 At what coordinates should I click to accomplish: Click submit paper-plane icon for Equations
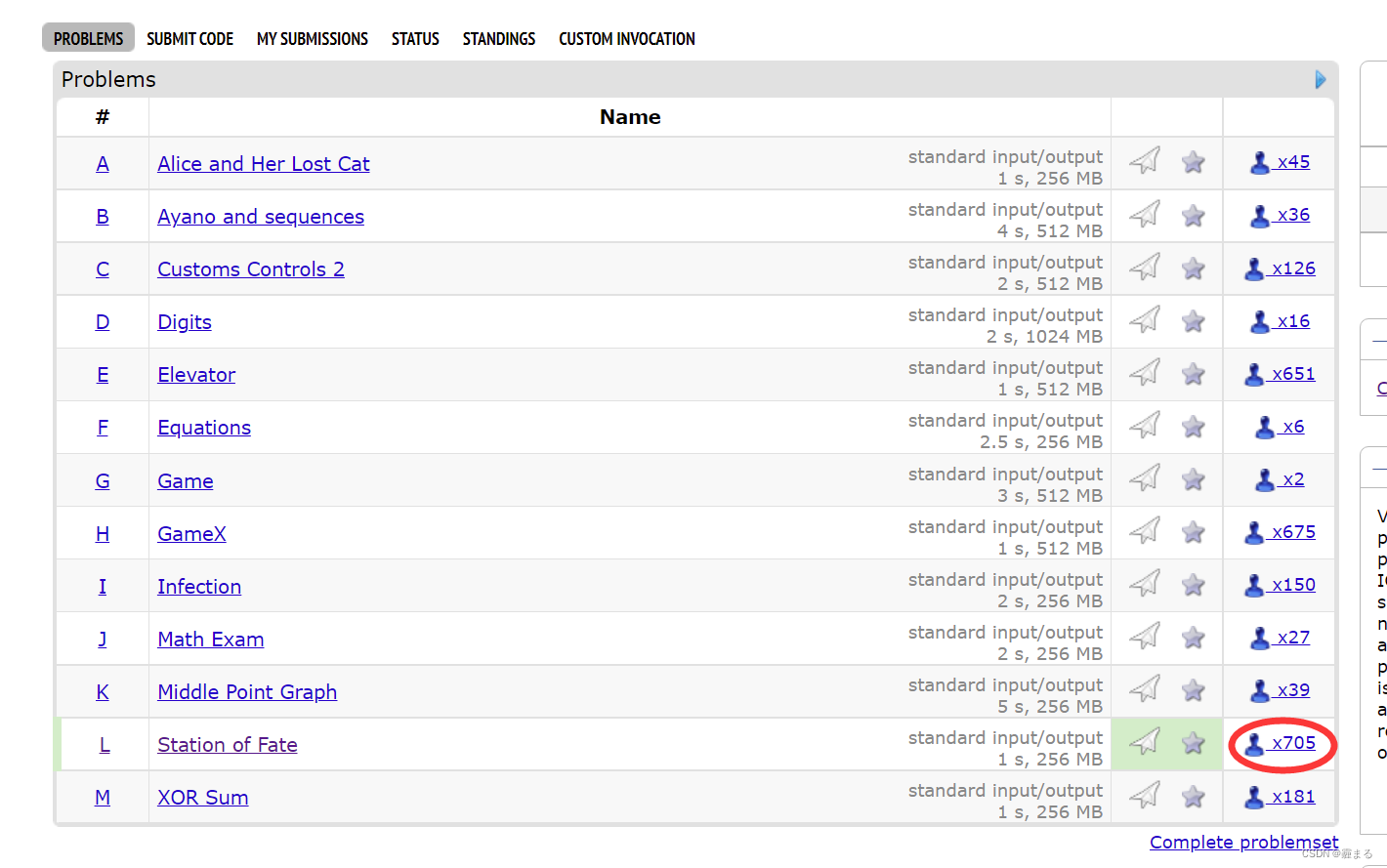point(1145,425)
